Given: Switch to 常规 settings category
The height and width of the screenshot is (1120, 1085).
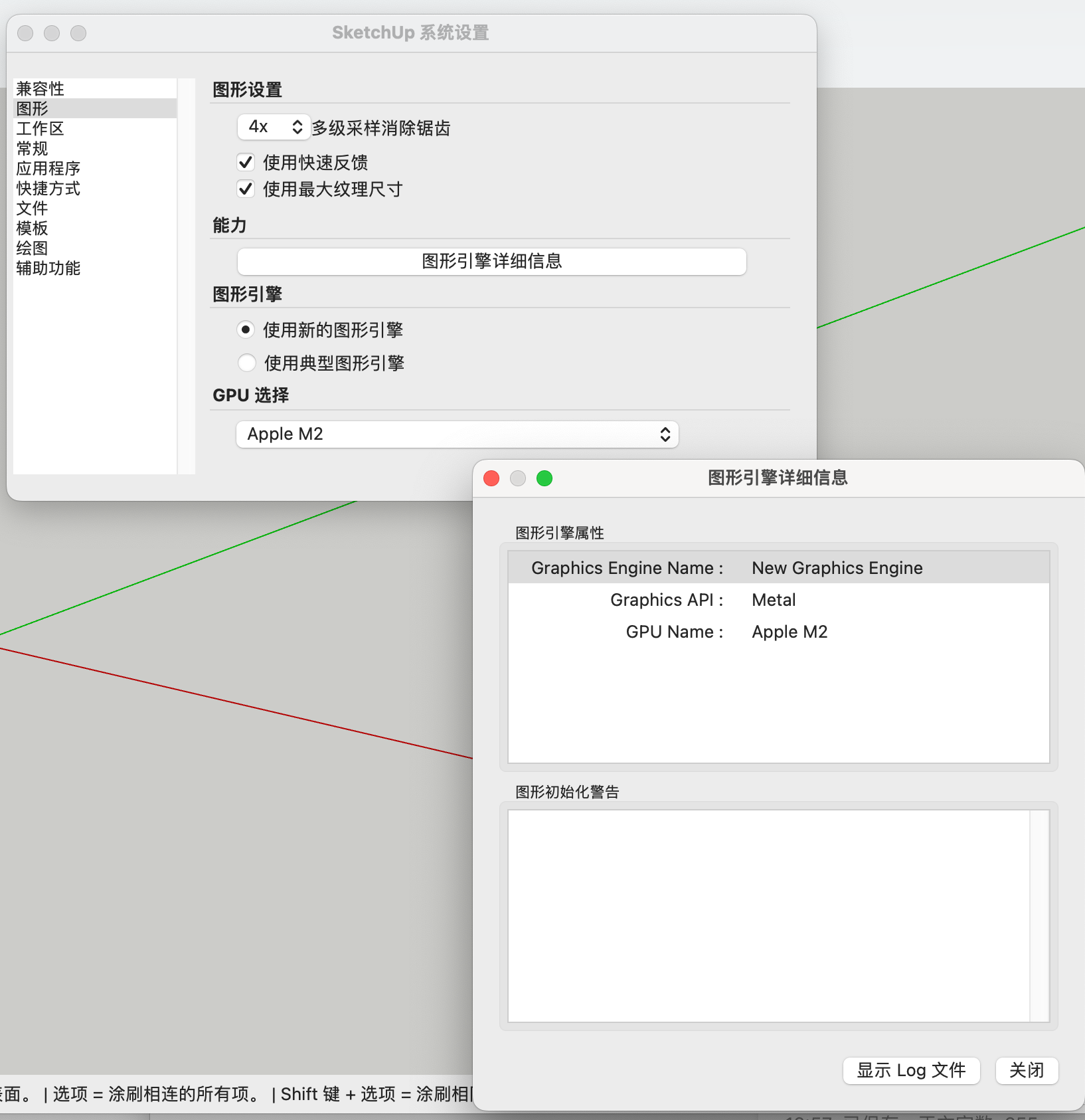Looking at the screenshot, I should pyautogui.click(x=33, y=148).
